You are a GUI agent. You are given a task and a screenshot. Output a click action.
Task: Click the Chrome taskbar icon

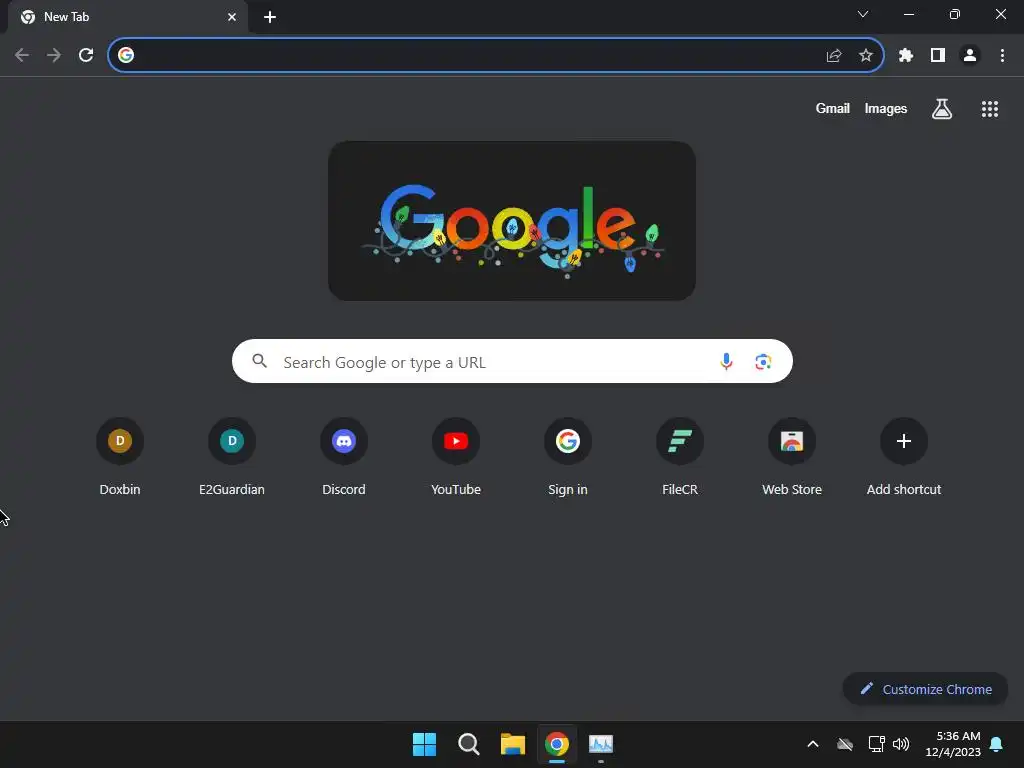click(557, 744)
